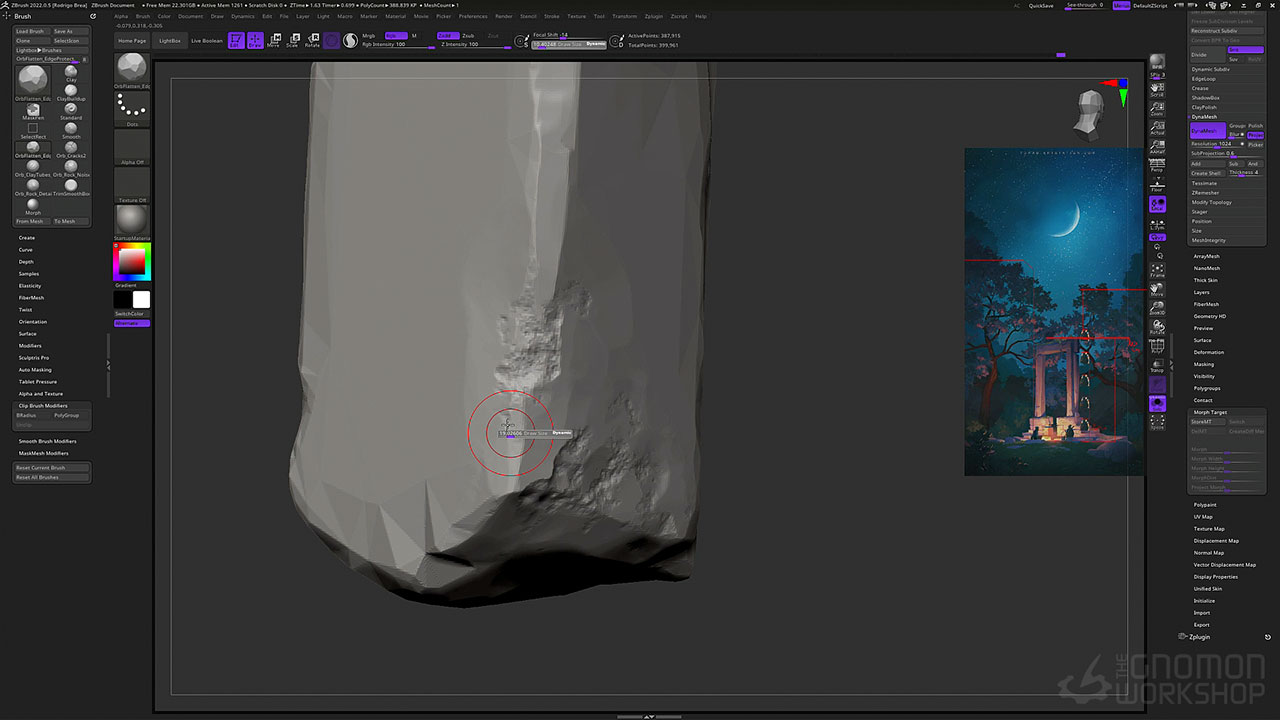Toggle Zadd sculpt mode
Screen dimensions: 1280x720
tap(447, 36)
